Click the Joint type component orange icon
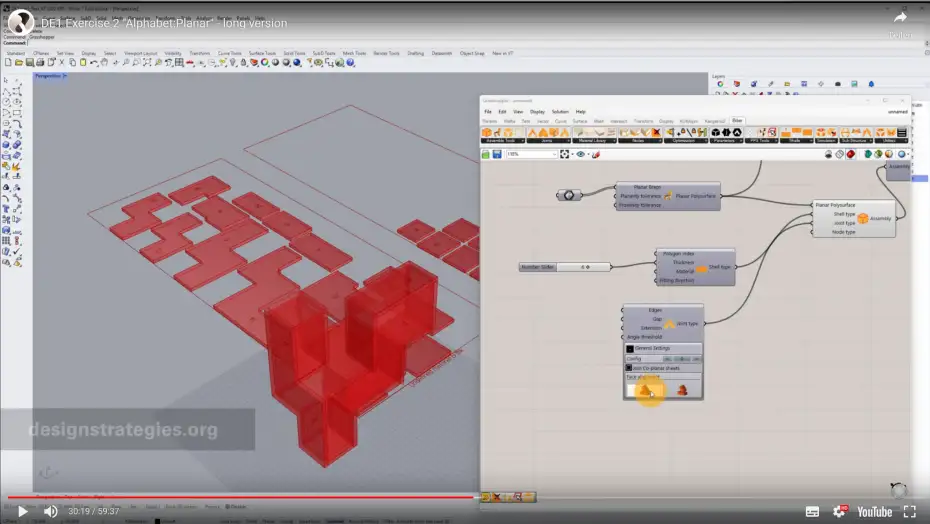The height and width of the screenshot is (524, 930). pyautogui.click(x=670, y=324)
